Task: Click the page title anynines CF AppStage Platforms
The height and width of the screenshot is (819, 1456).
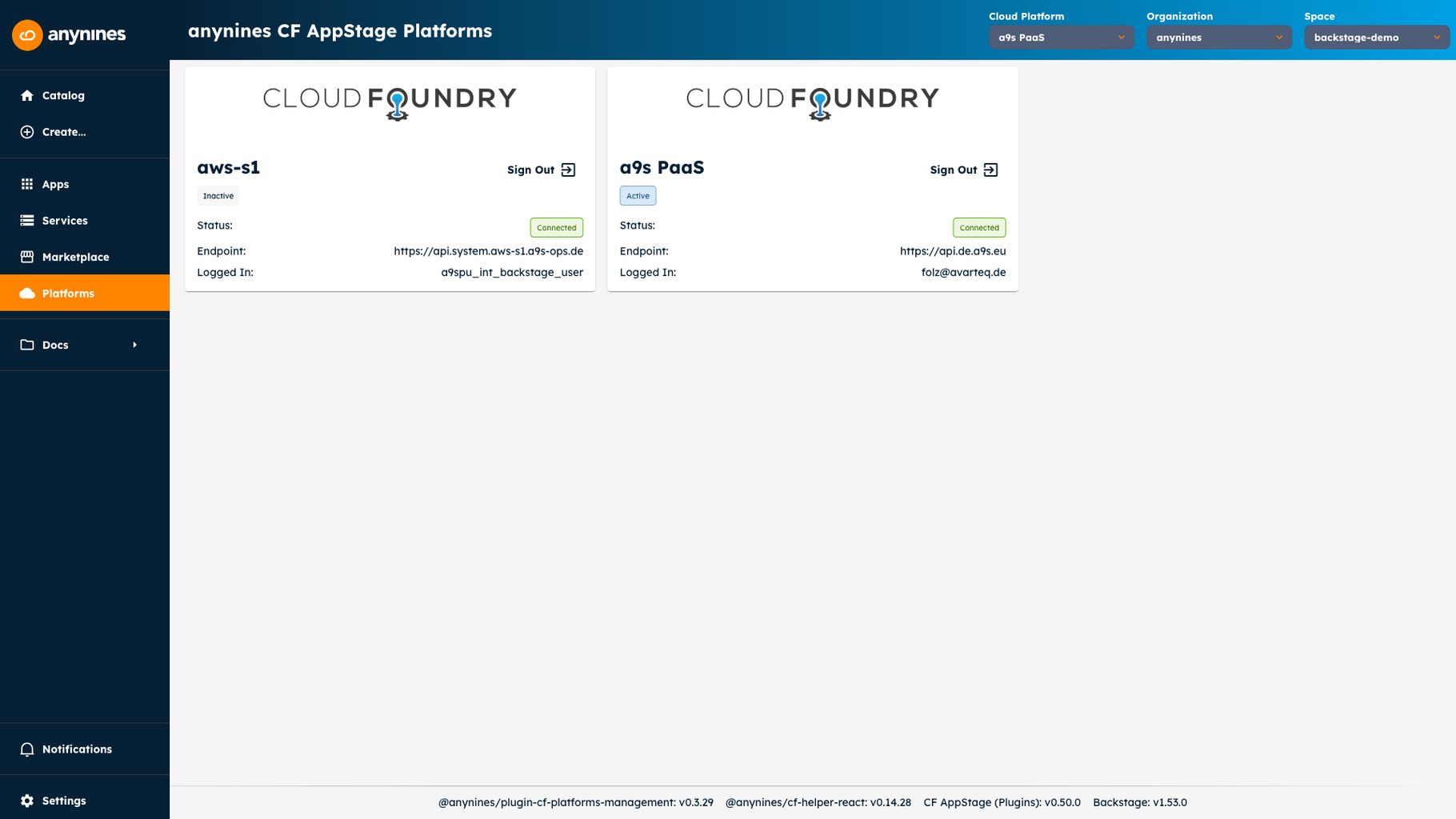Action: click(340, 31)
